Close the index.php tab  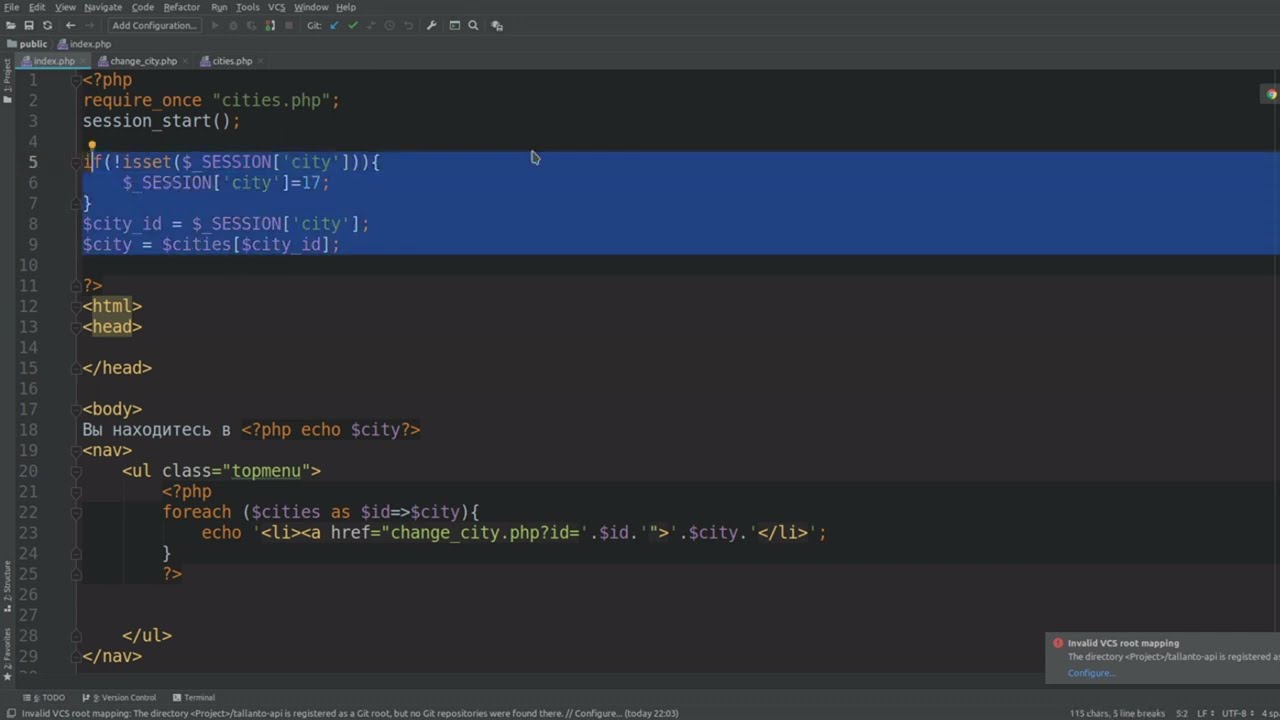83,61
